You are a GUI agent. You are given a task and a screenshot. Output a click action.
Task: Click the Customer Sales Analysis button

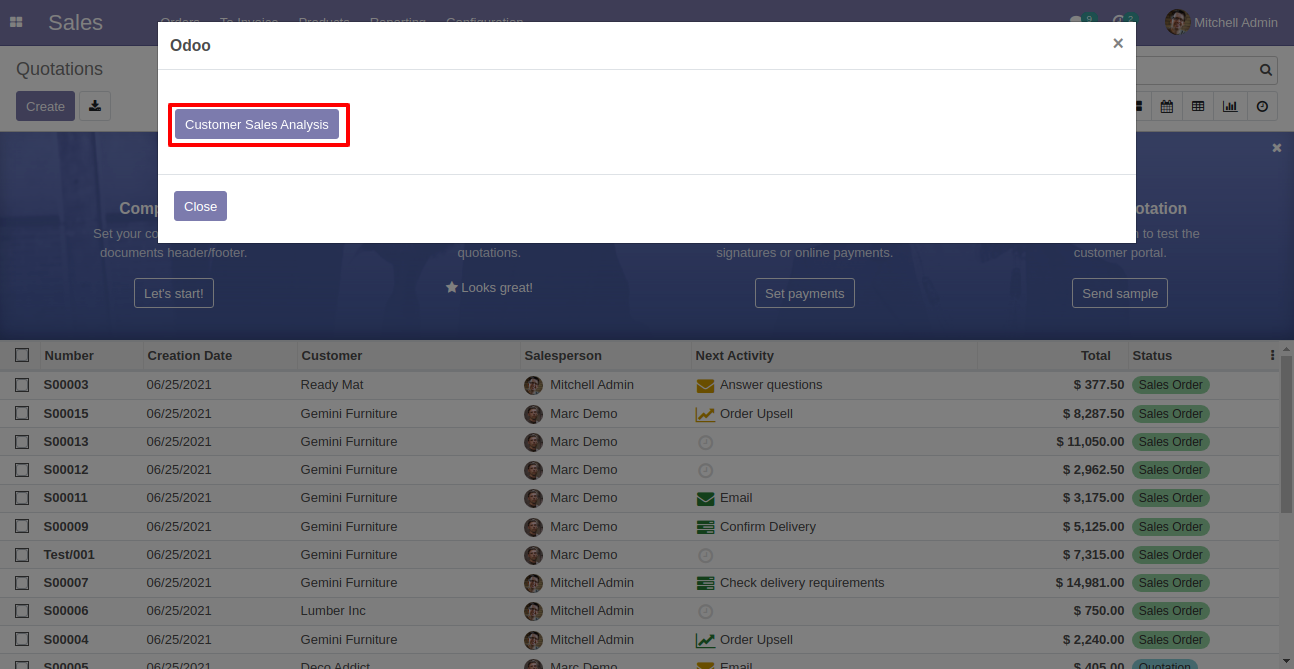(x=257, y=124)
